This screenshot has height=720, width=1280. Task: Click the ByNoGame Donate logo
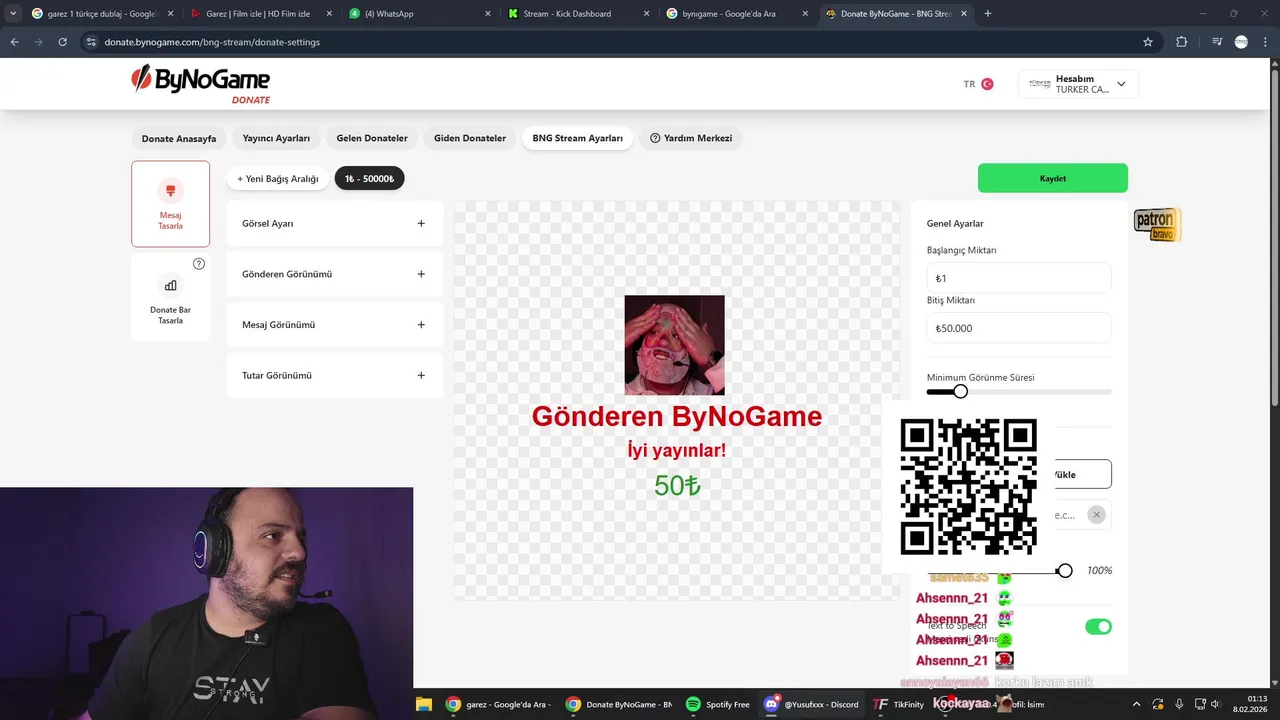click(201, 84)
